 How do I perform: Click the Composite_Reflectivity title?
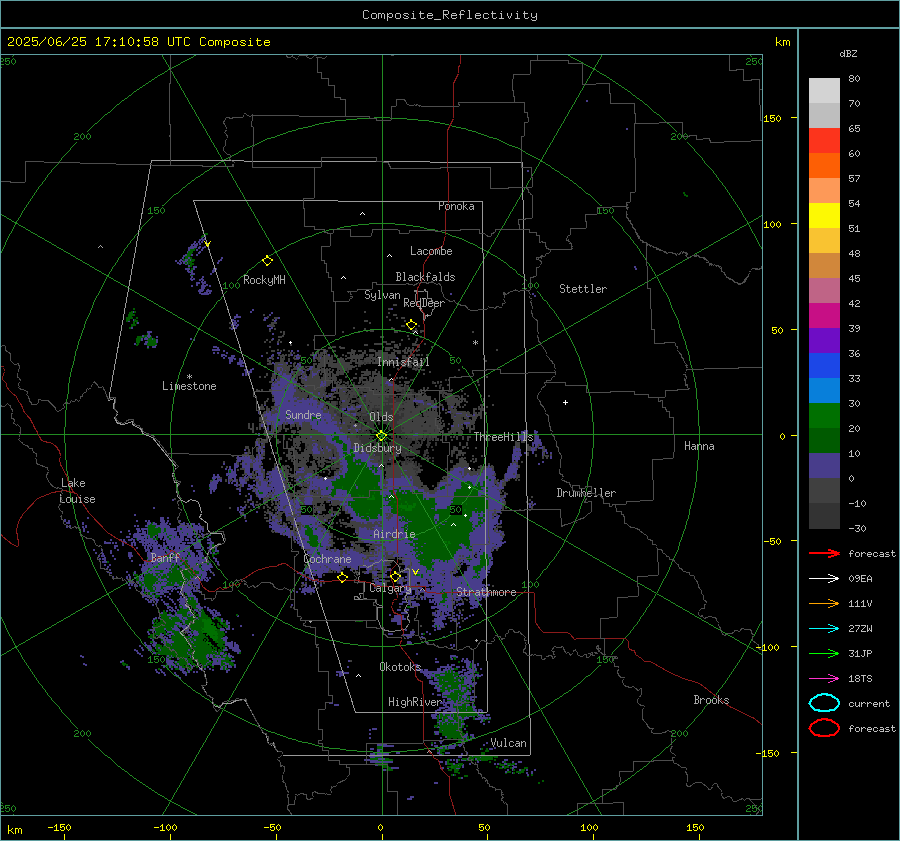450,15
